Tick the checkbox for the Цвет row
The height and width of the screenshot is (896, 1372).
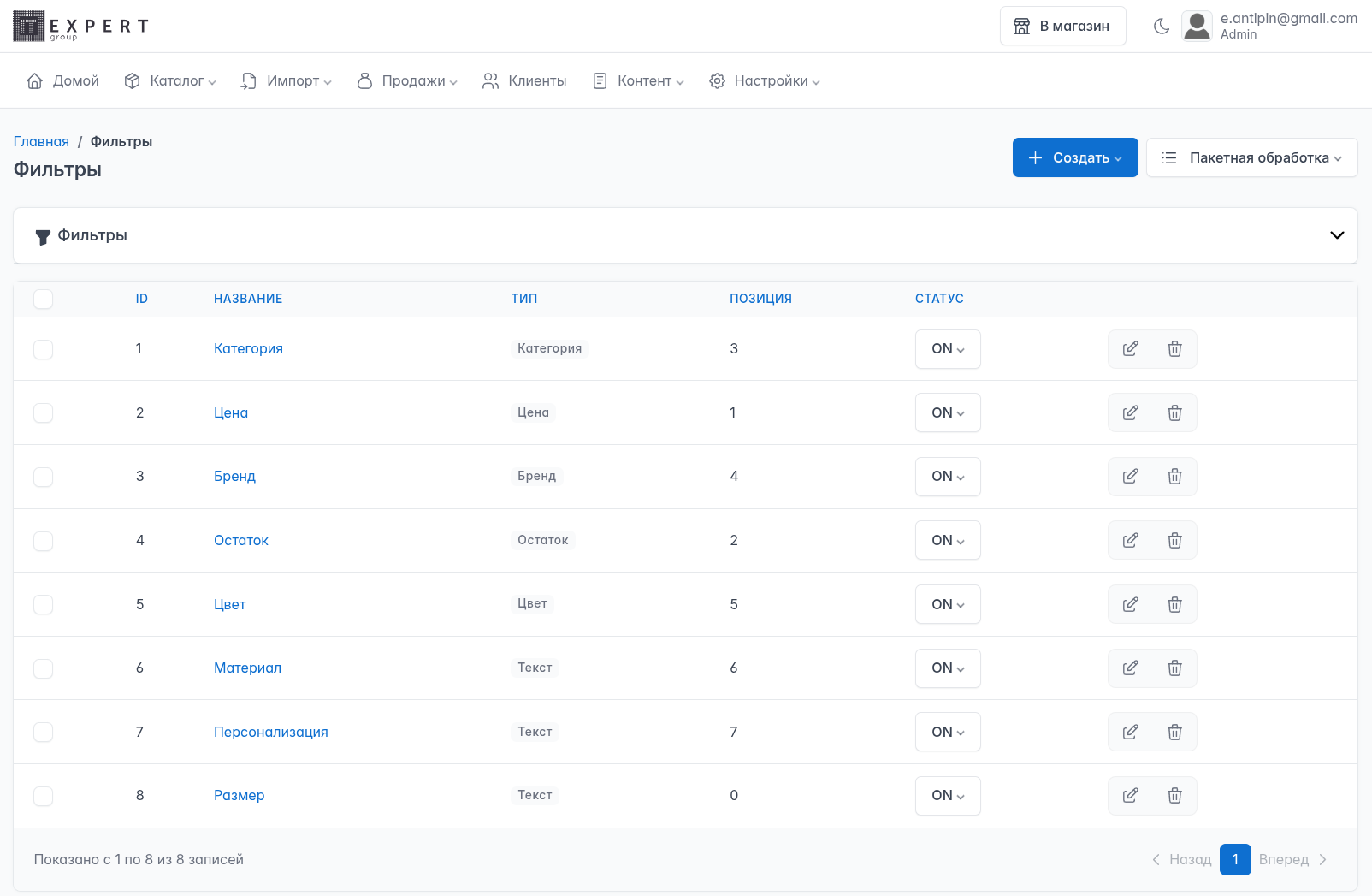(x=44, y=605)
